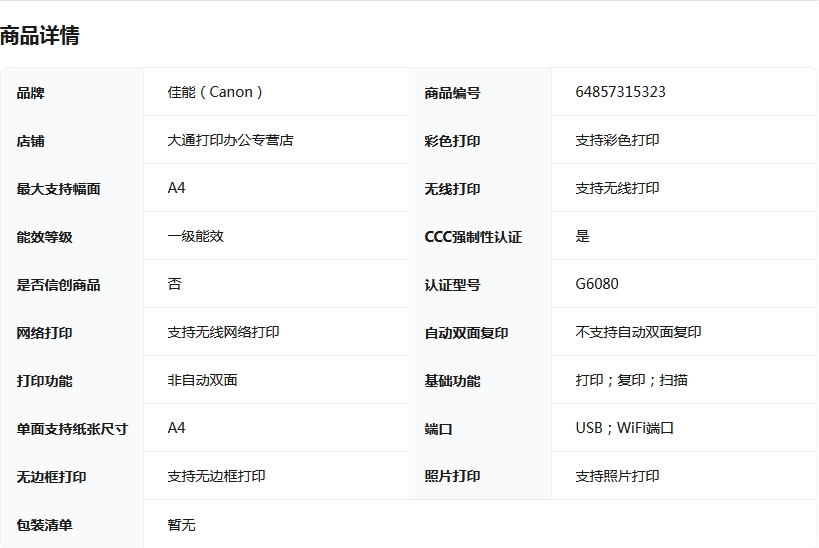Click the 打印；复印；扫描 value
This screenshot has width=819, height=548.
(x=631, y=380)
